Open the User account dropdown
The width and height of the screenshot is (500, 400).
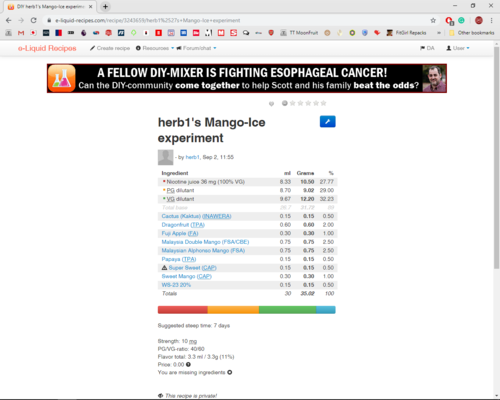(x=458, y=48)
